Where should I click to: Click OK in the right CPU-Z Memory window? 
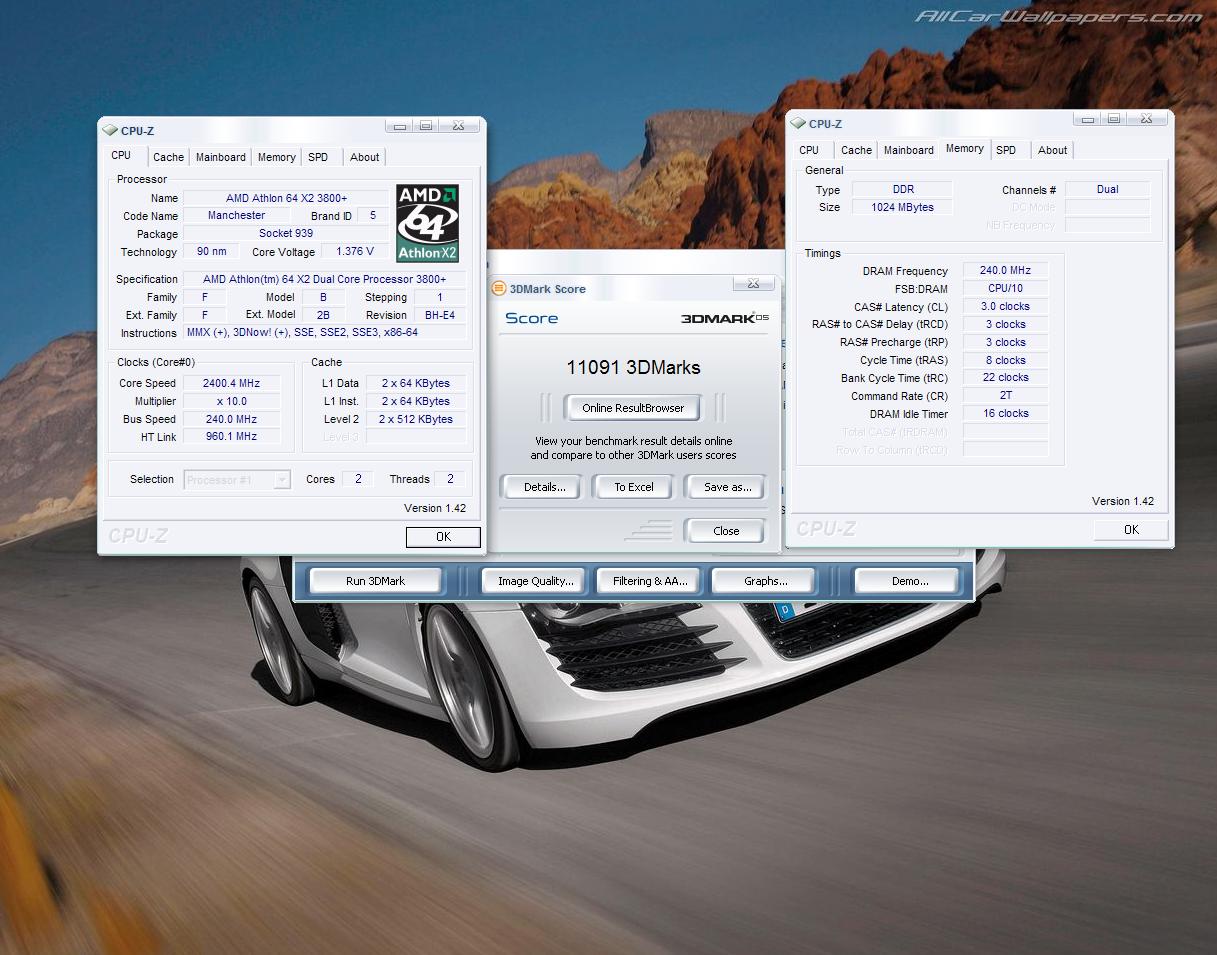pos(1131,530)
